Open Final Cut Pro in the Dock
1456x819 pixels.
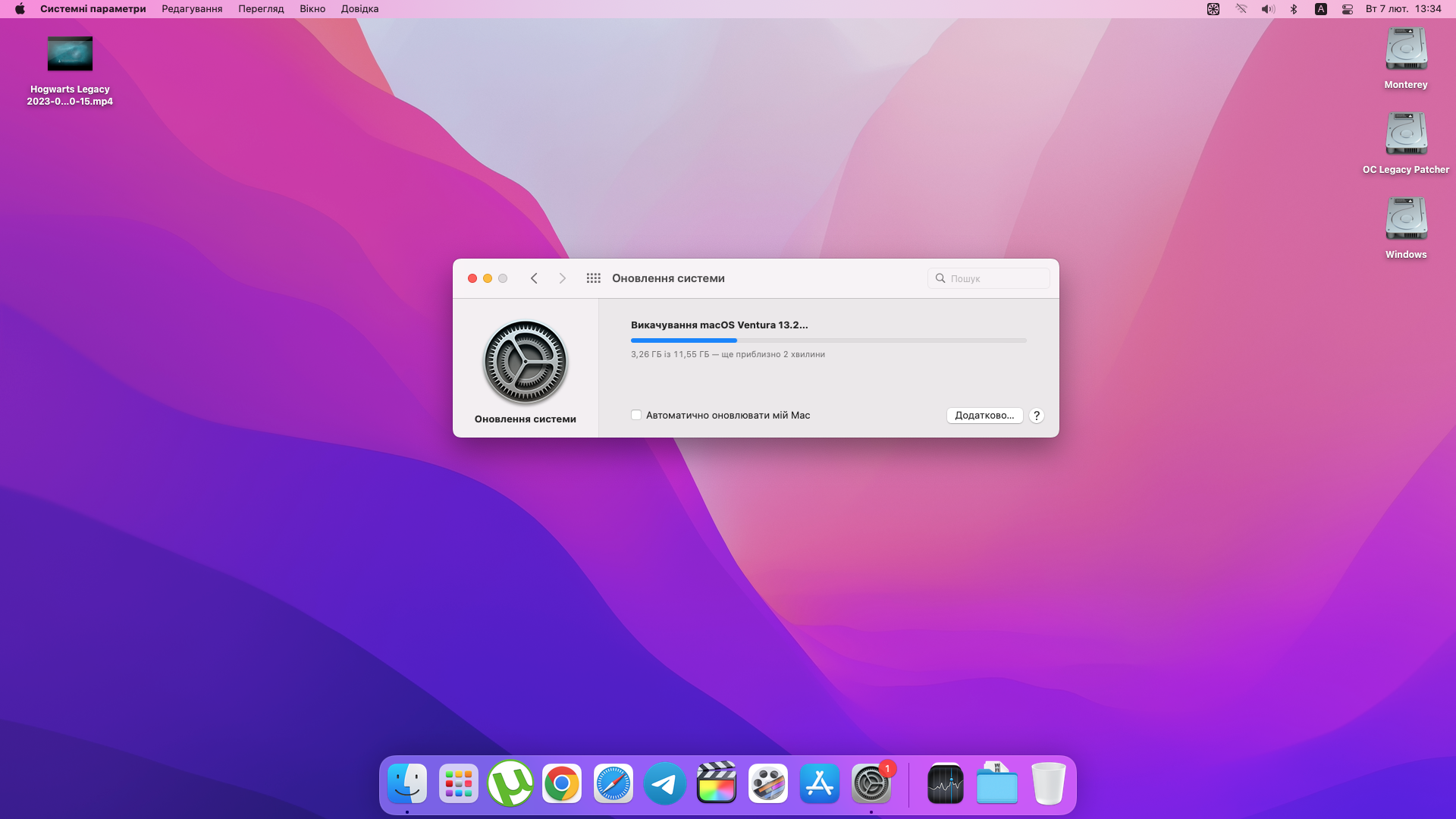coord(717,784)
